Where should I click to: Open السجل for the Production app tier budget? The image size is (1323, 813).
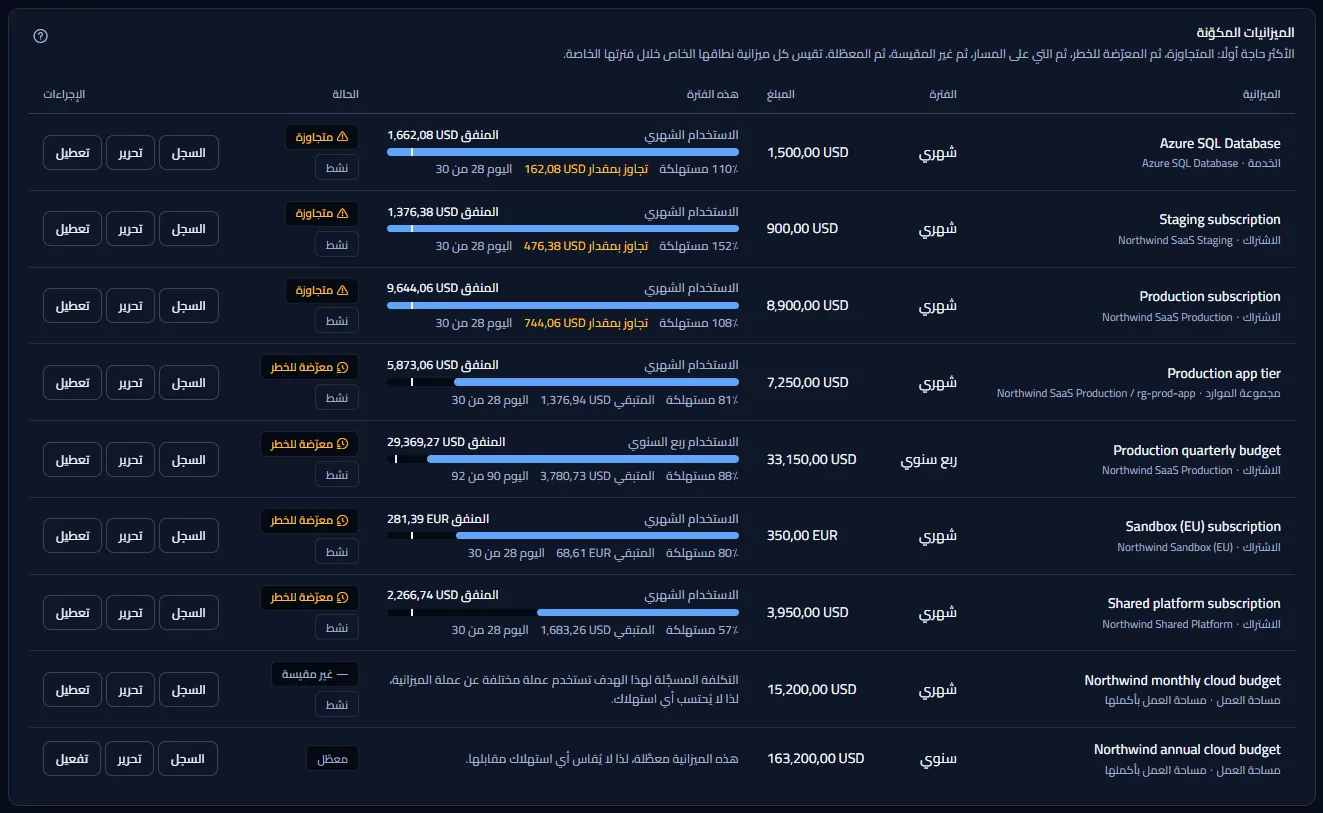(188, 383)
